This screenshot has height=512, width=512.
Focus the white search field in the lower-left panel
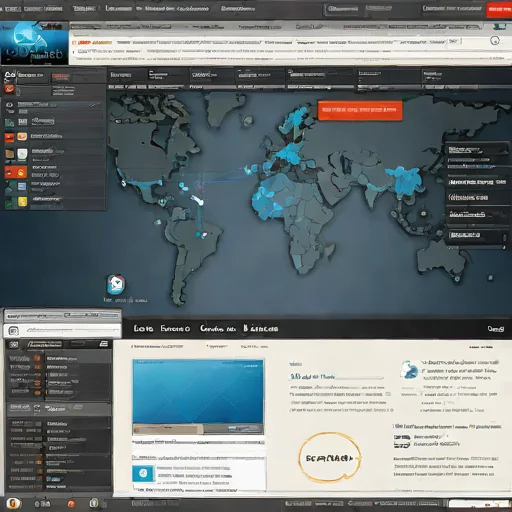(x=62, y=331)
